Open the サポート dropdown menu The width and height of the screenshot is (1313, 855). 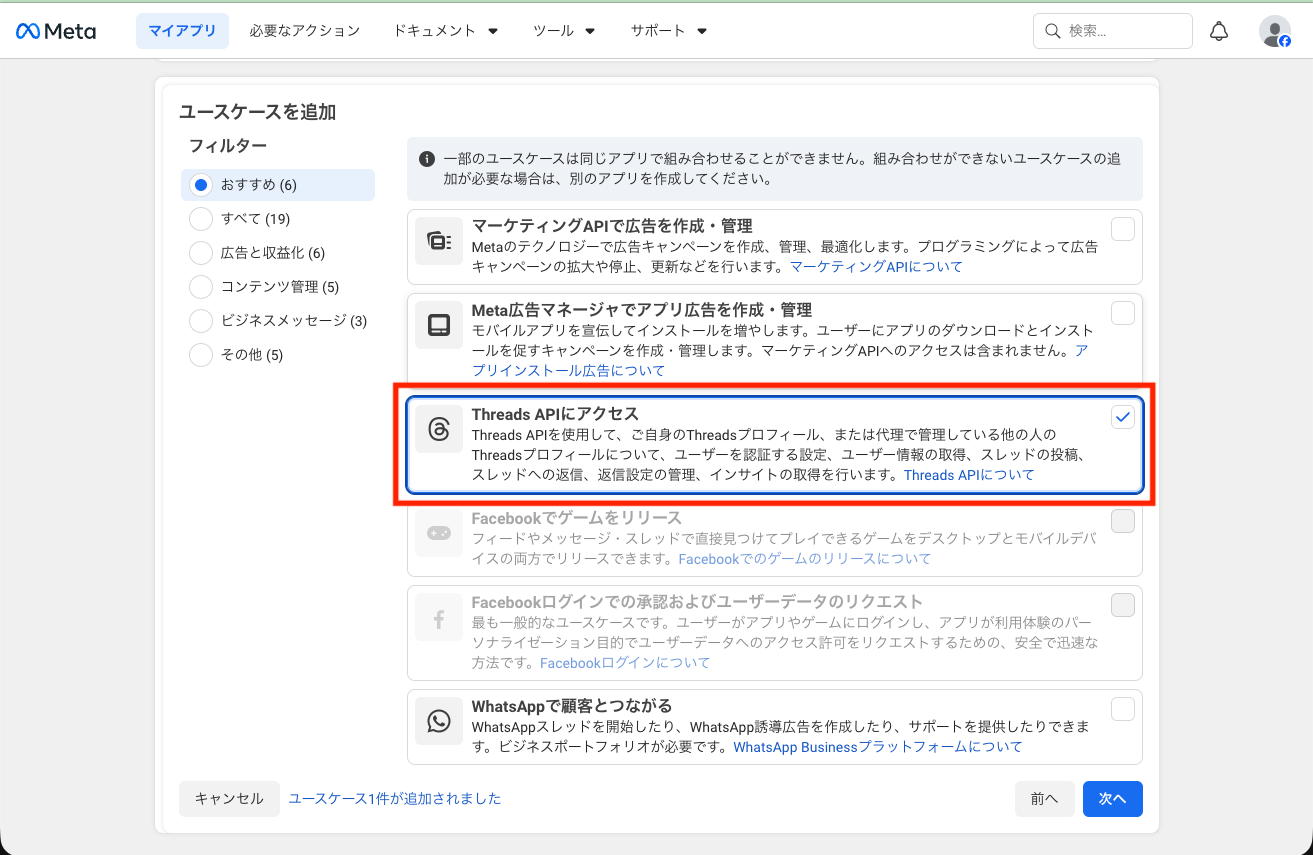tap(669, 31)
